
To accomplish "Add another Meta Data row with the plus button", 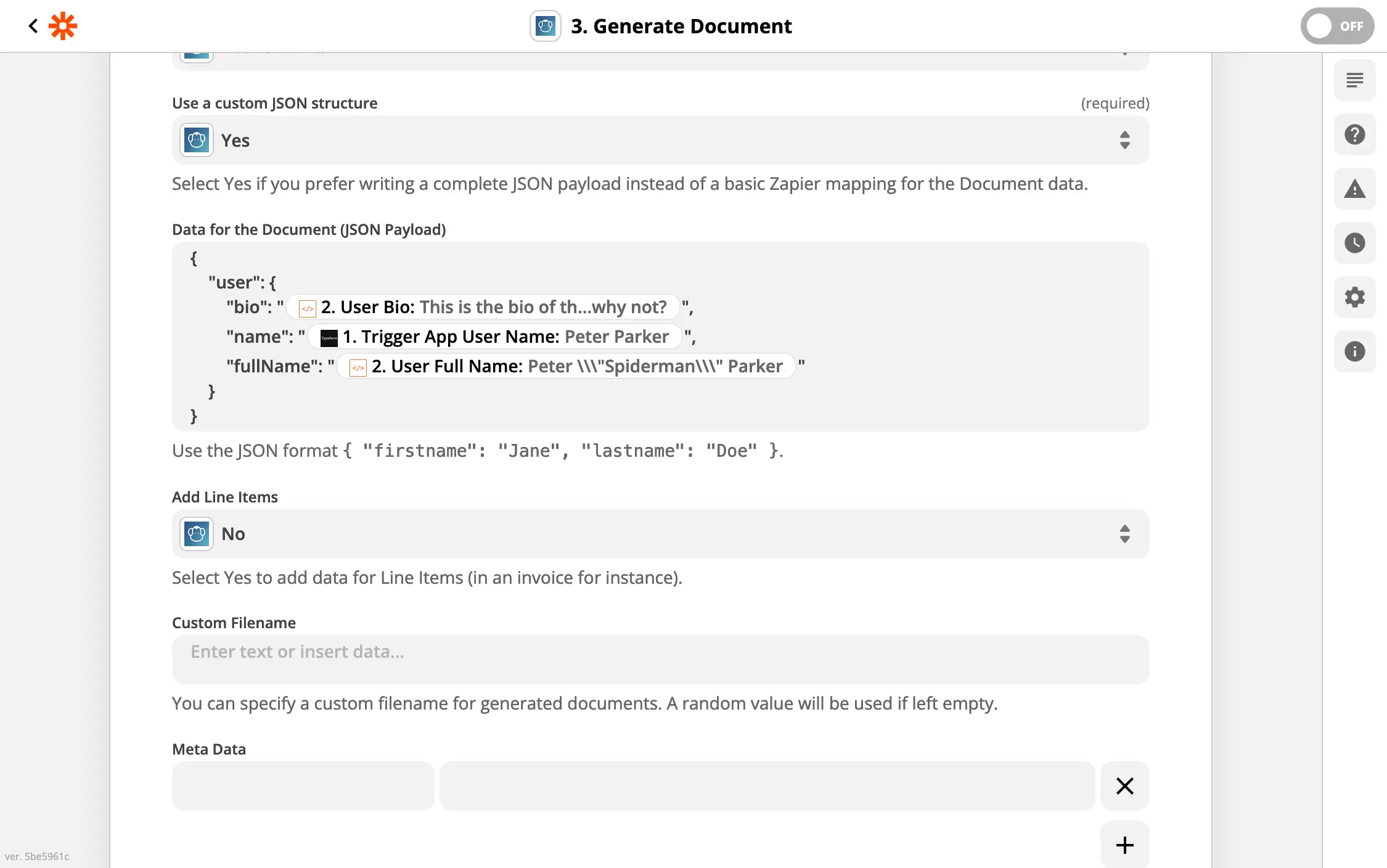I will [1124, 844].
